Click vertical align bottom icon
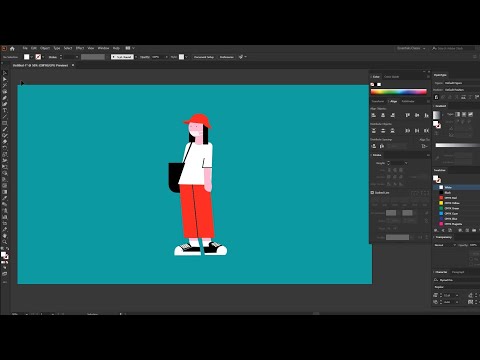480x360 pixels. [426, 115]
